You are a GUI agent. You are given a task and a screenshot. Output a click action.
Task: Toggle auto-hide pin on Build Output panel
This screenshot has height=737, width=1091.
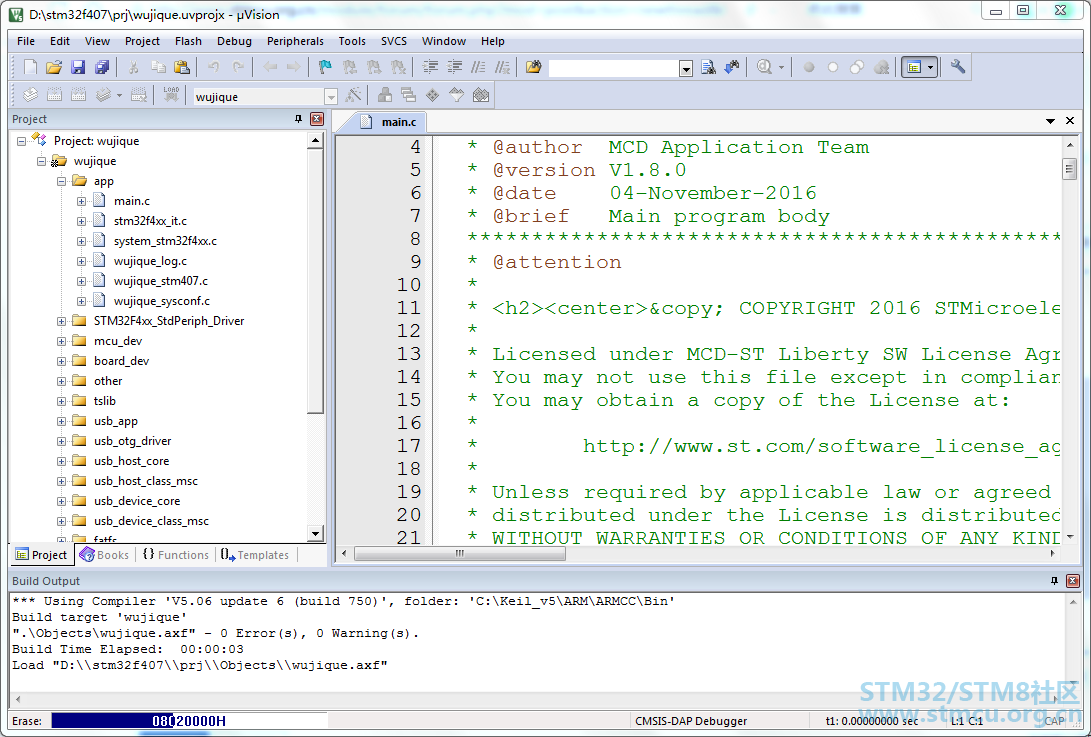(1054, 580)
